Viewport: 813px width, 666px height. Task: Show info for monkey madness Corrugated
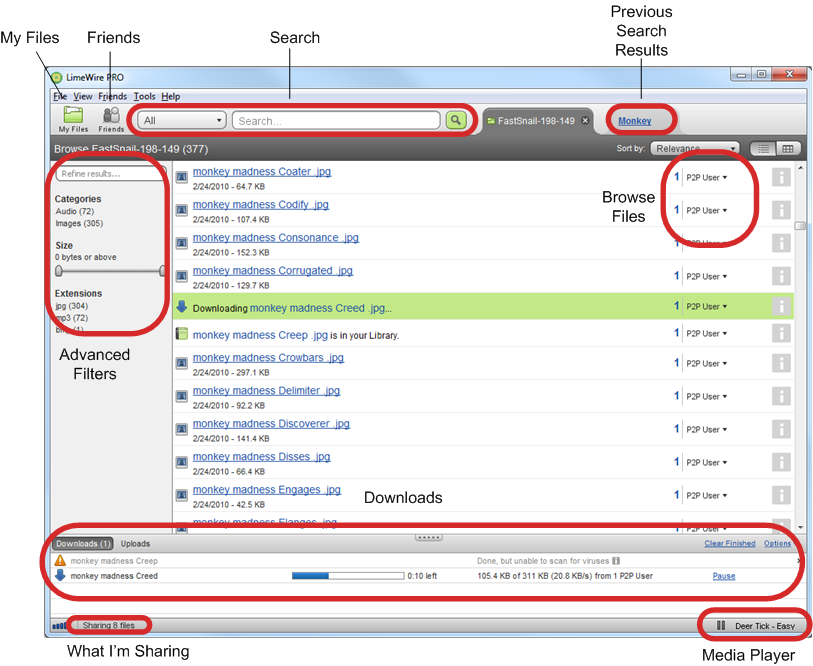pos(781,276)
